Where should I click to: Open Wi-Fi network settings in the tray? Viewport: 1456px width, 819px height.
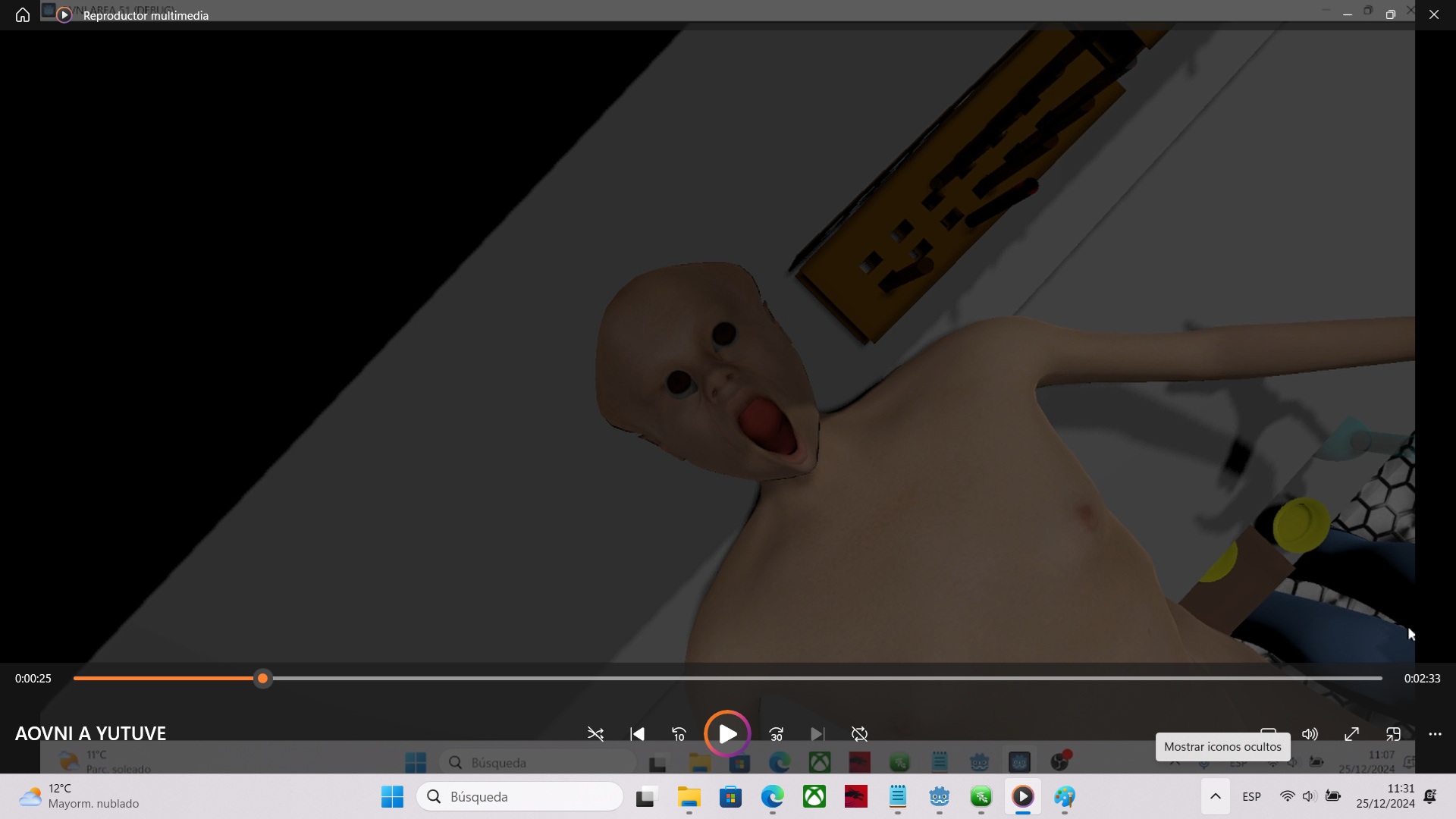(x=1288, y=796)
